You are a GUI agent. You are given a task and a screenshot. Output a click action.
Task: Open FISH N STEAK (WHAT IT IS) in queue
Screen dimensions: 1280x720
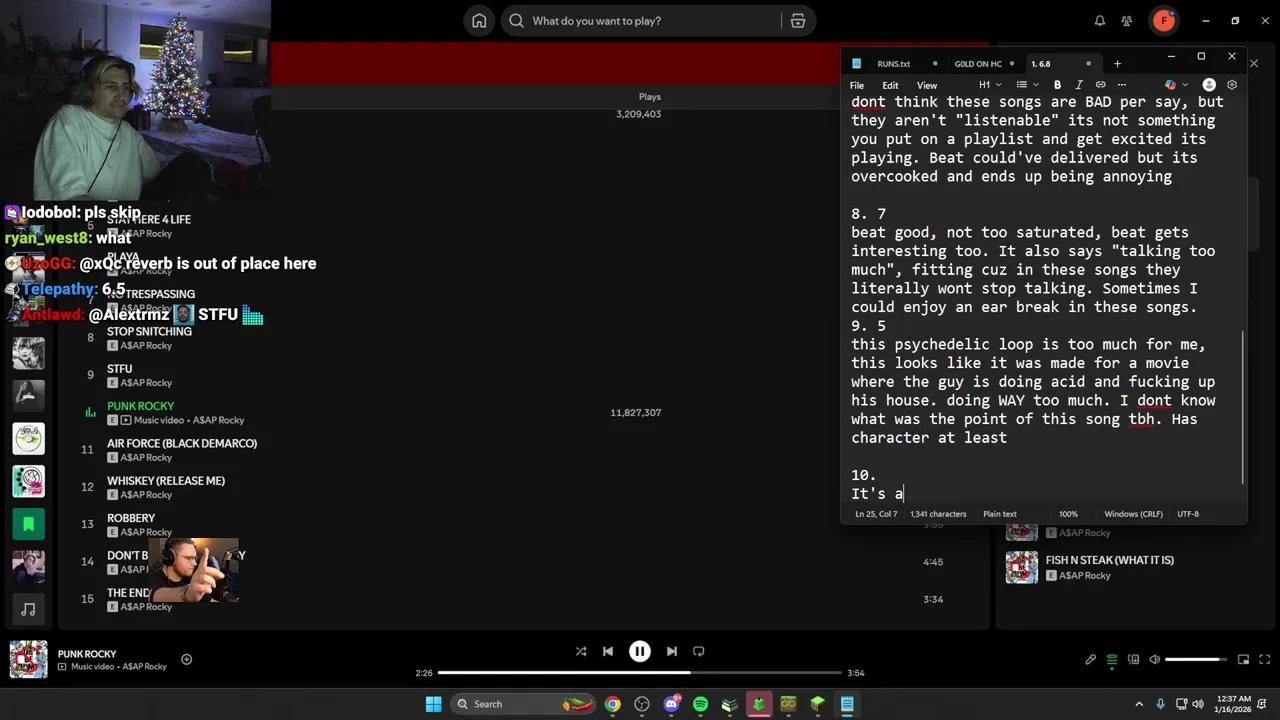(x=1110, y=560)
